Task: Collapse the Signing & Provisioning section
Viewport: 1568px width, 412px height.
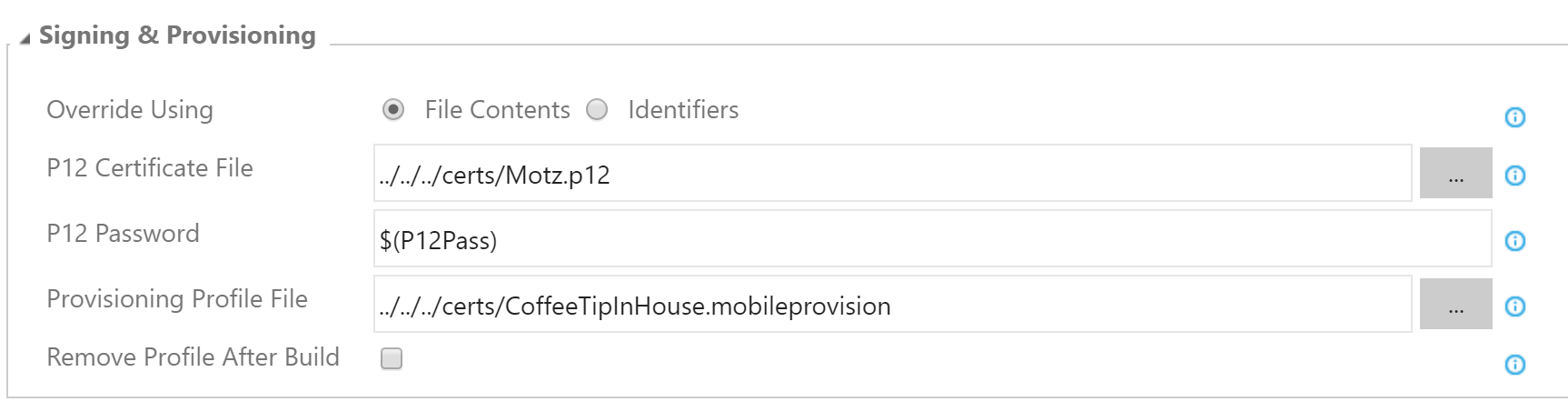Action: click(25, 38)
